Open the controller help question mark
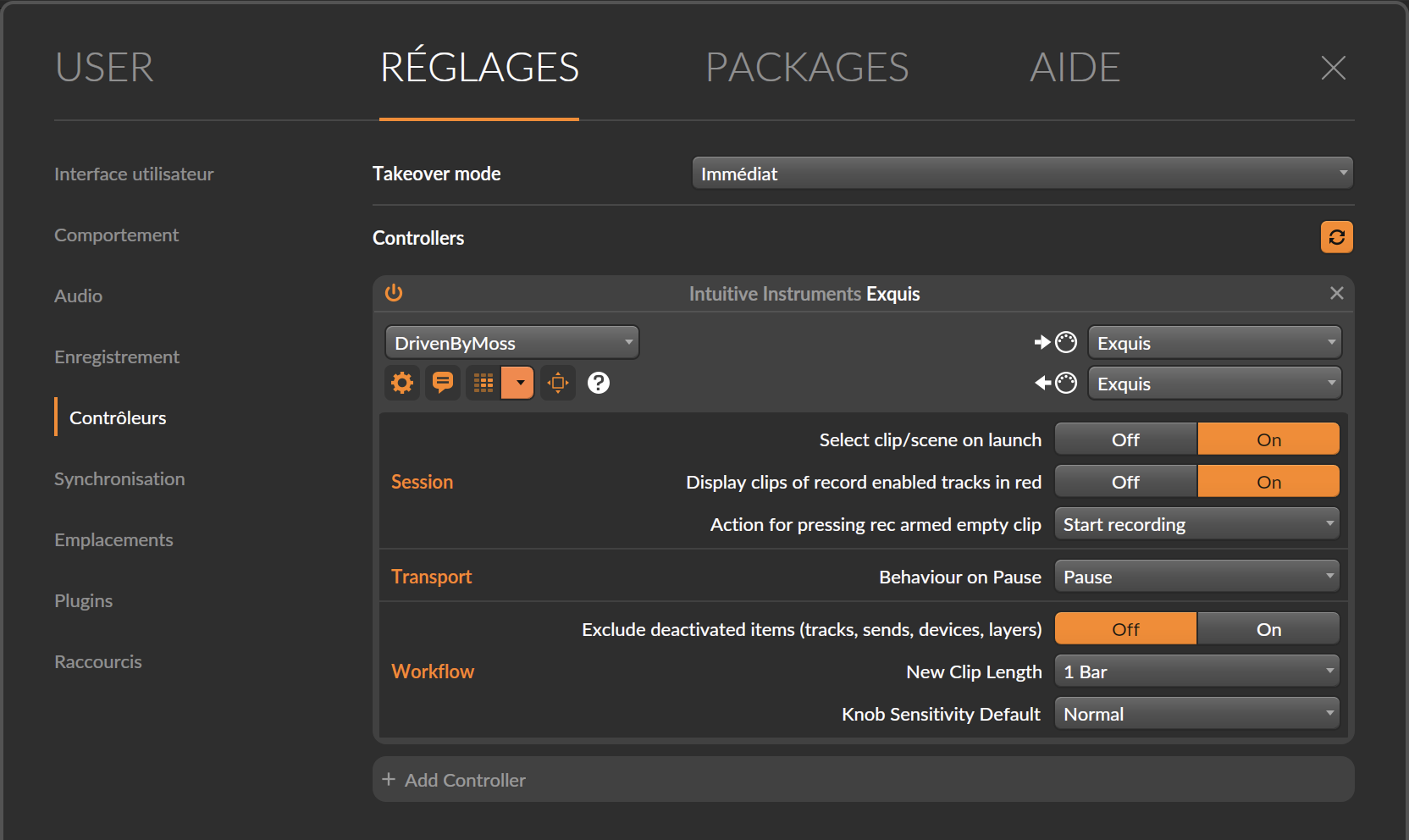This screenshot has height=840, width=1409. pos(599,383)
